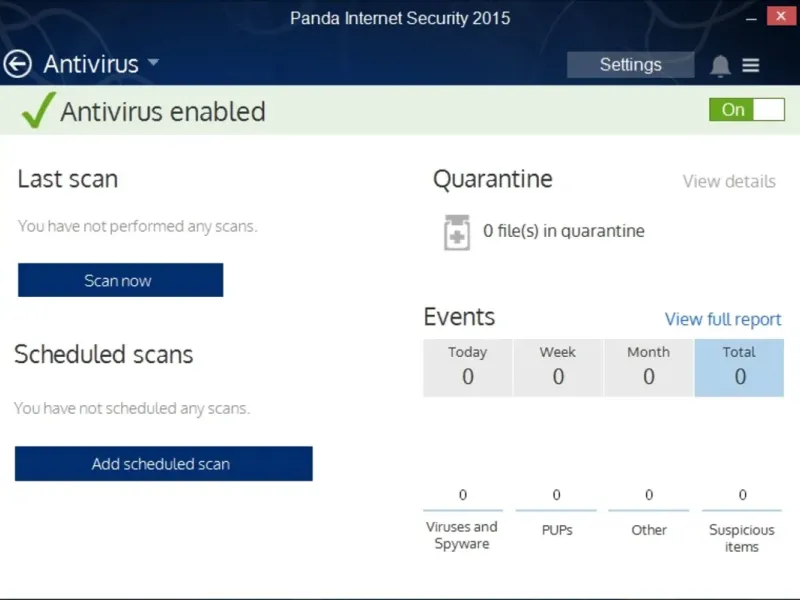Click the Events heading
This screenshot has width=800, height=600.
point(459,317)
